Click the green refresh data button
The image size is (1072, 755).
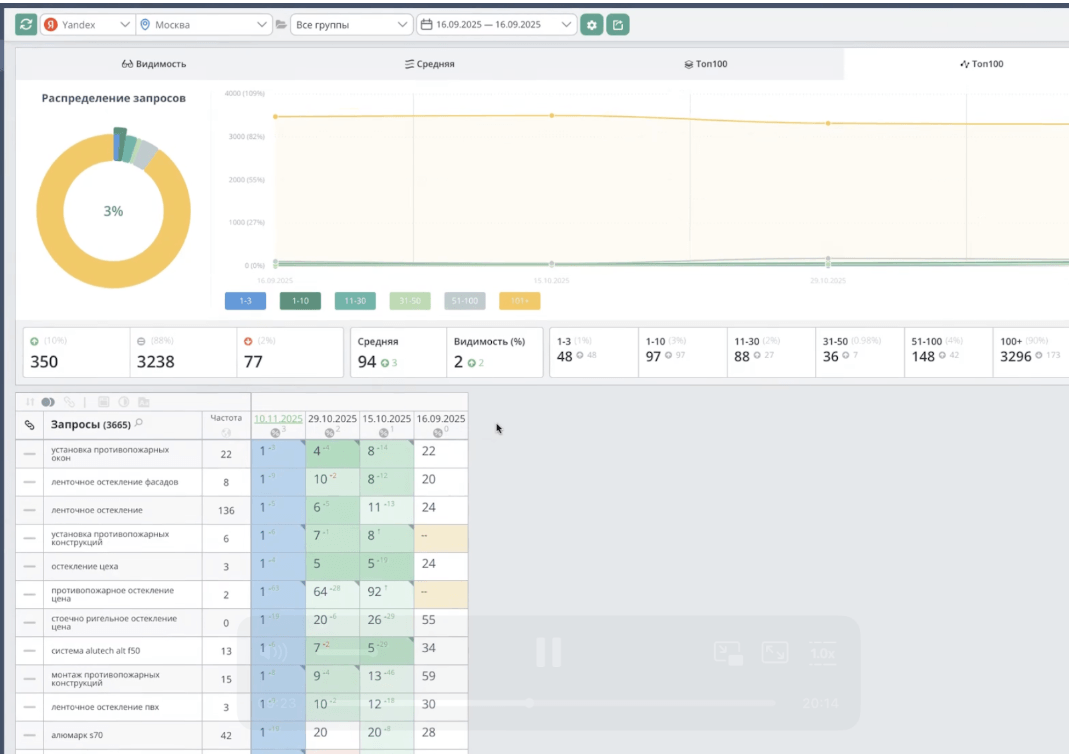[x=26, y=24]
